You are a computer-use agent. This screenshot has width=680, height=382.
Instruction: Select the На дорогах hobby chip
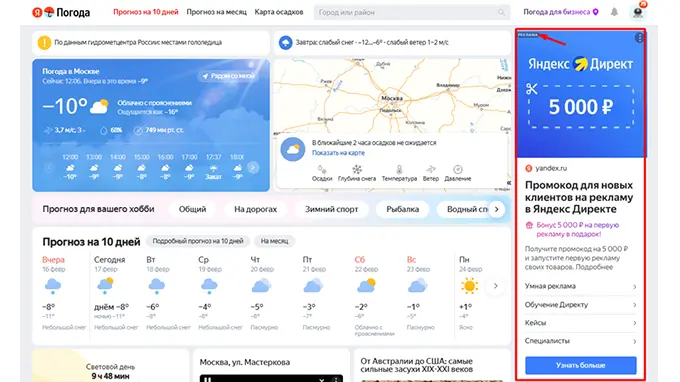click(255, 209)
